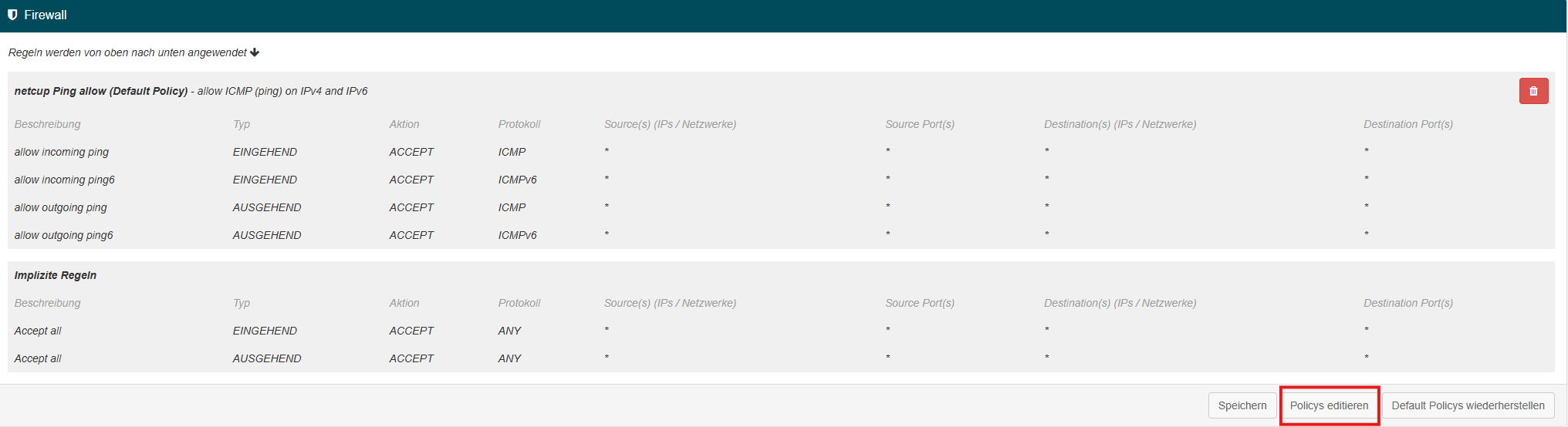Image resolution: width=1568 pixels, height=427 pixels.
Task: Click the shield icon beside Firewall
Action: coord(12,15)
